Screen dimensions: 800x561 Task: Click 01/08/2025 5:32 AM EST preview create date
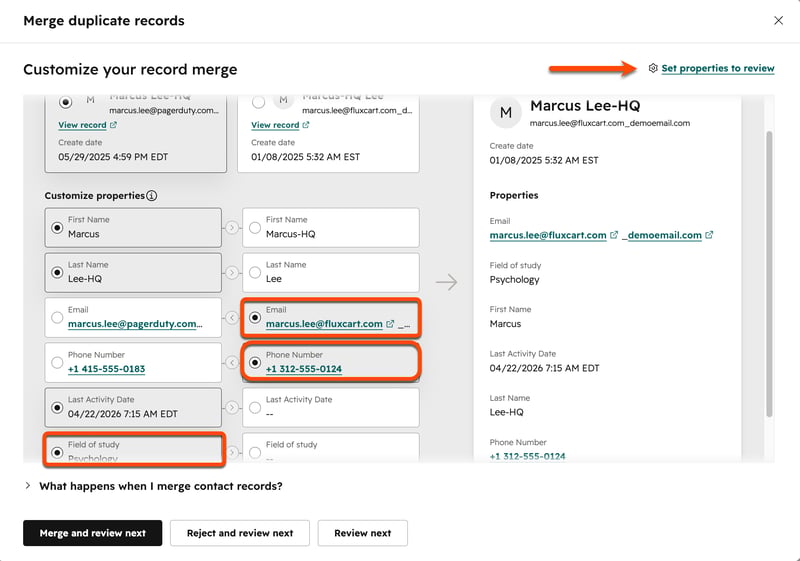pos(544,160)
